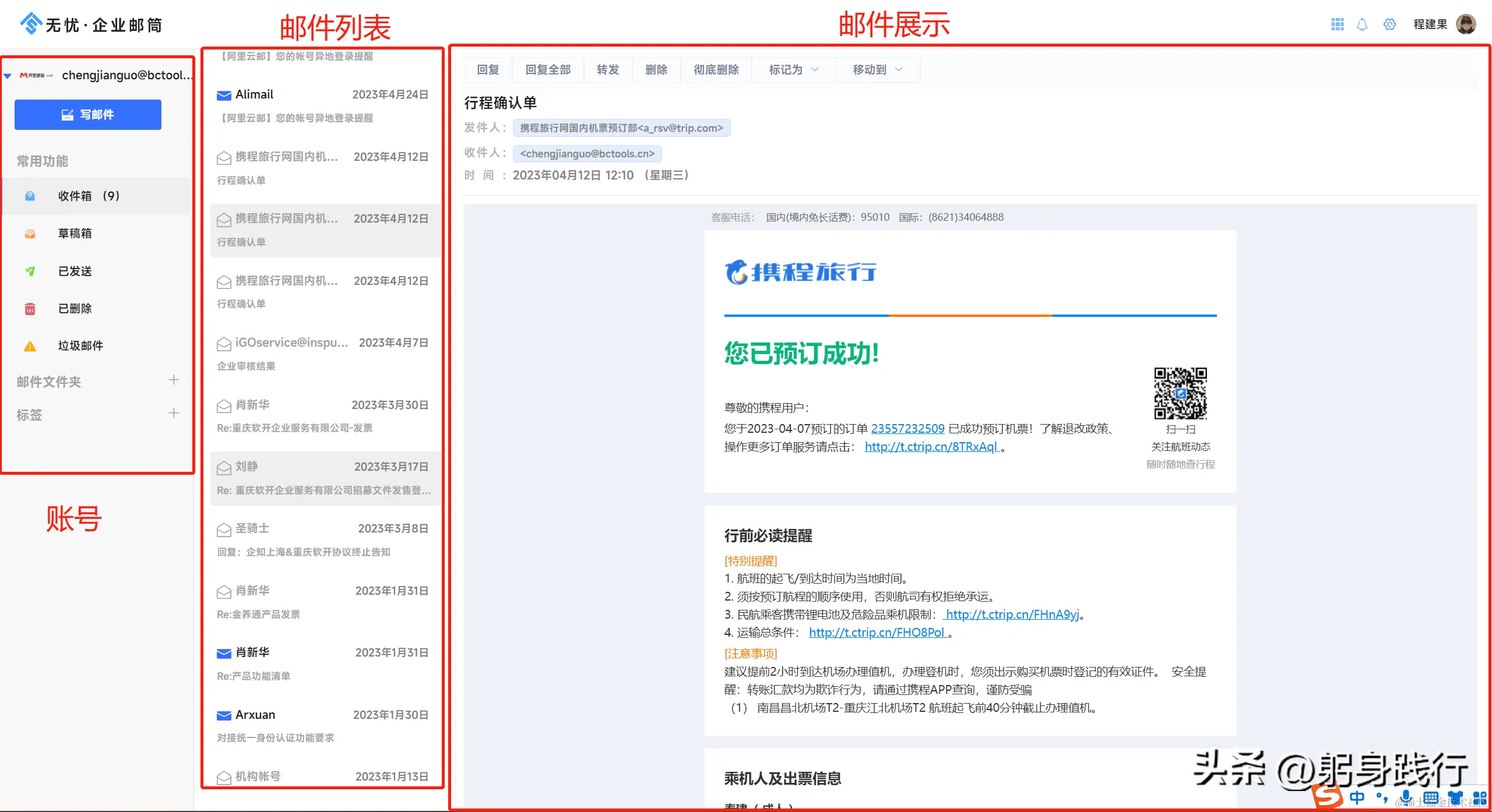Open order link 23557232509
This screenshot has width=1492, height=812.
click(x=907, y=429)
